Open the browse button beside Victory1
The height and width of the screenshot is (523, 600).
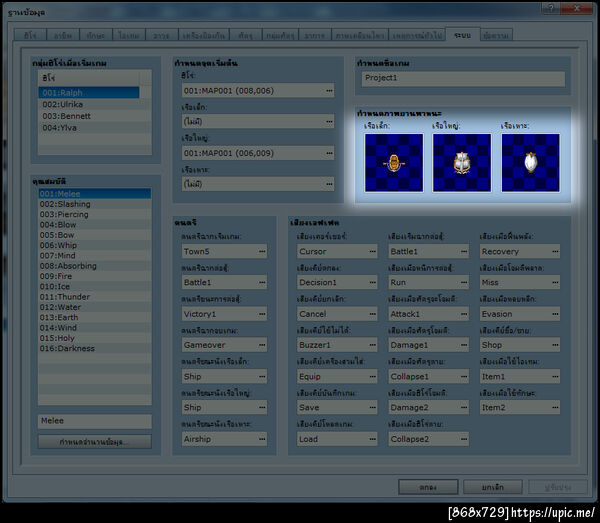pos(262,314)
